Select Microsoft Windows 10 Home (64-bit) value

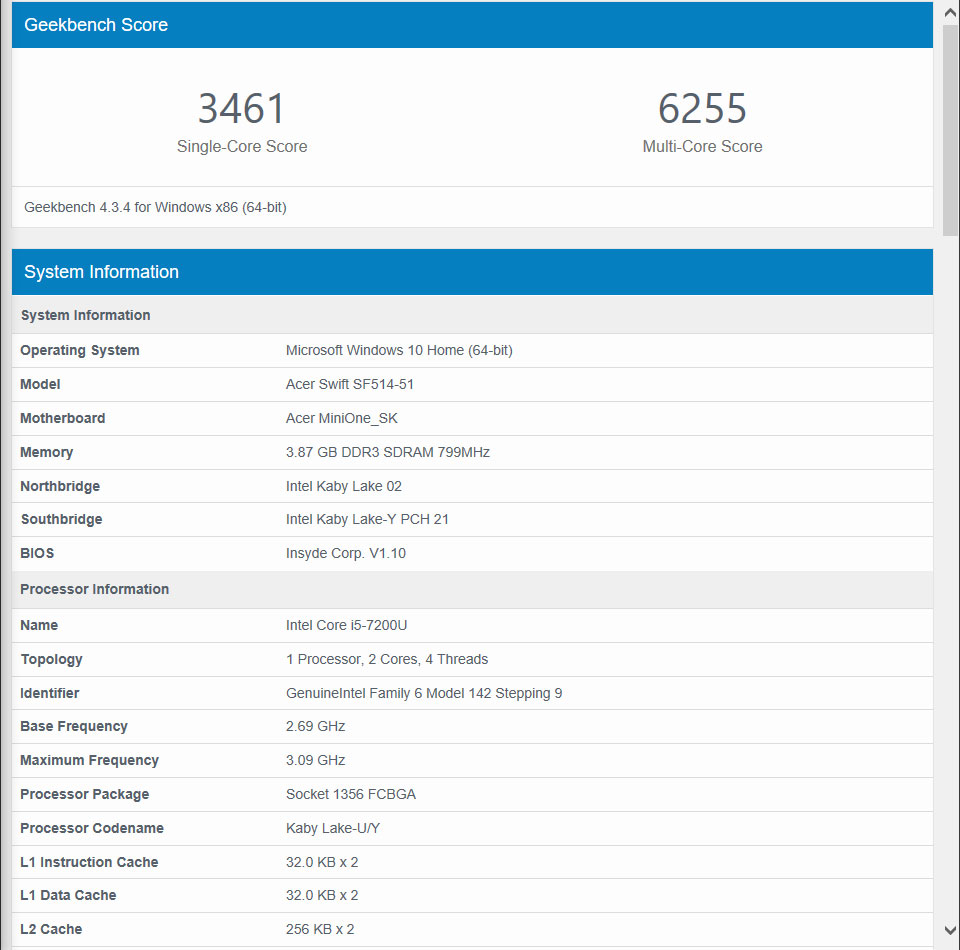point(399,350)
